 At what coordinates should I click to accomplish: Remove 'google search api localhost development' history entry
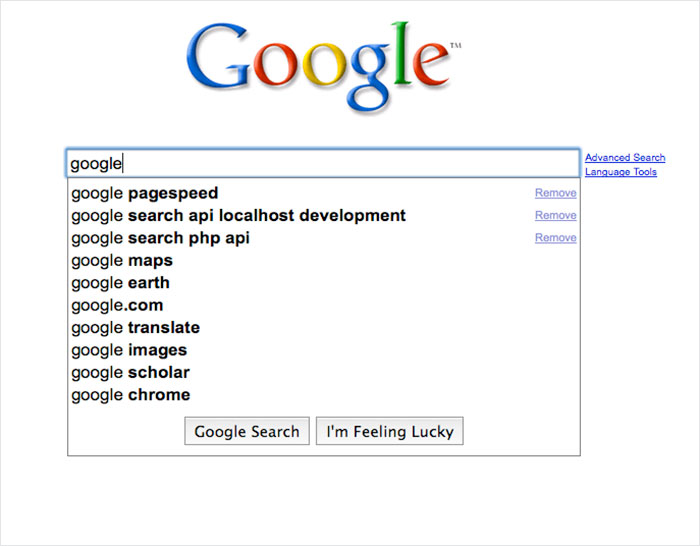coord(555,215)
